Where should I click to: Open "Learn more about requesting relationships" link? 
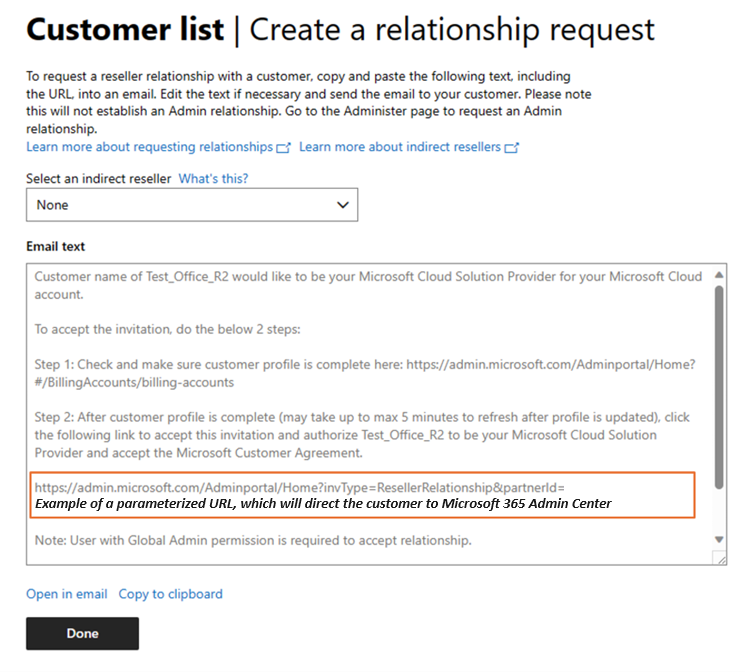[x=149, y=147]
